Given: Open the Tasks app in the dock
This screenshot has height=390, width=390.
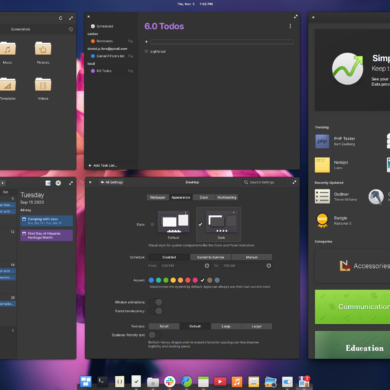Looking at the screenshot, I should click(x=136, y=381).
